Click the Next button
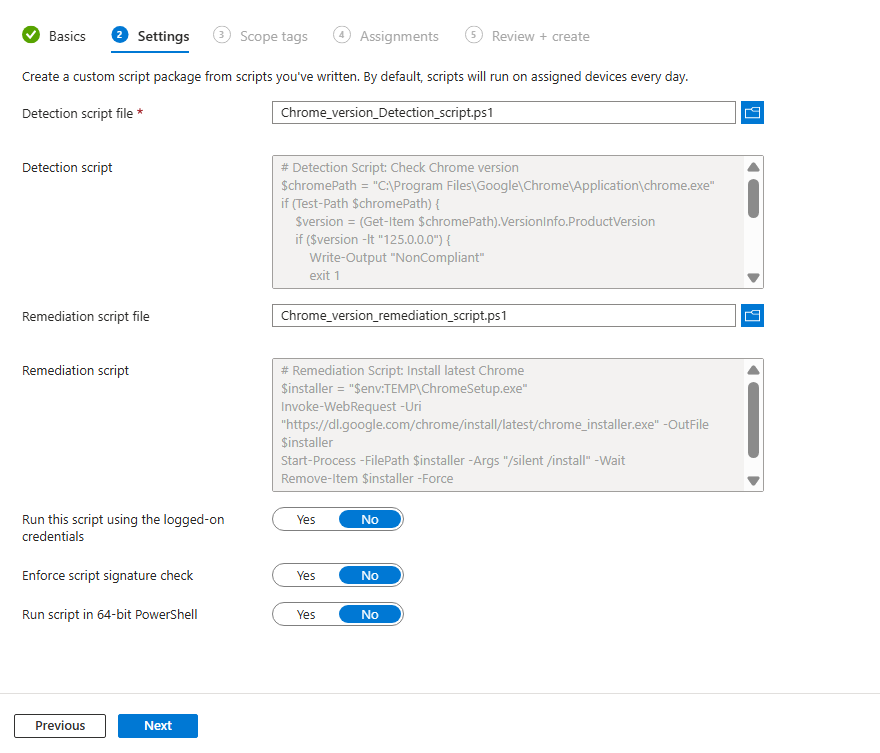The height and width of the screenshot is (753, 880). [x=158, y=726]
